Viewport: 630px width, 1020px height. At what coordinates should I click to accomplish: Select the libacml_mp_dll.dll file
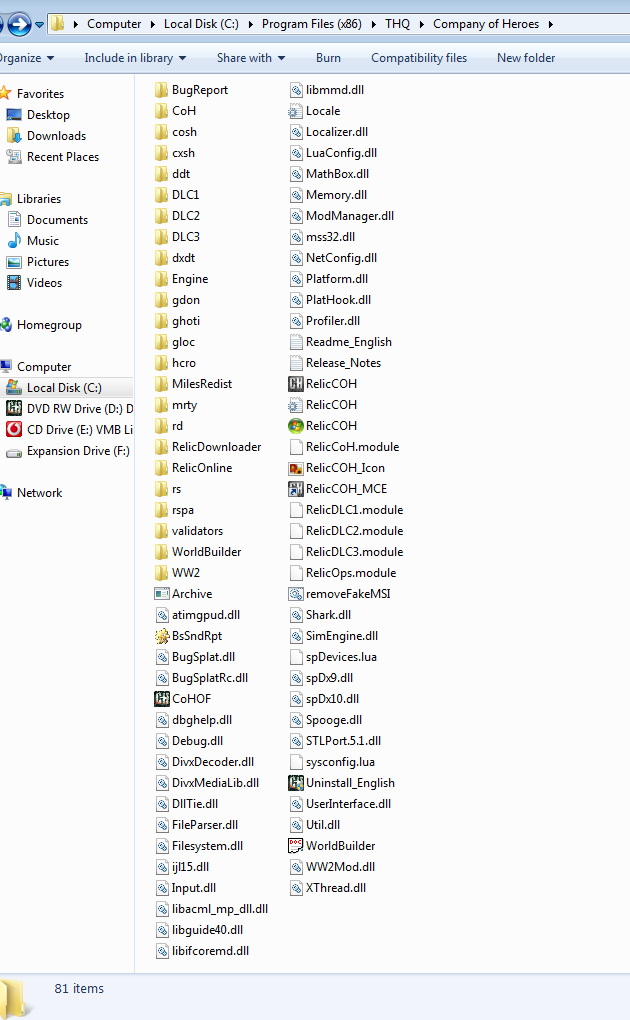220,909
